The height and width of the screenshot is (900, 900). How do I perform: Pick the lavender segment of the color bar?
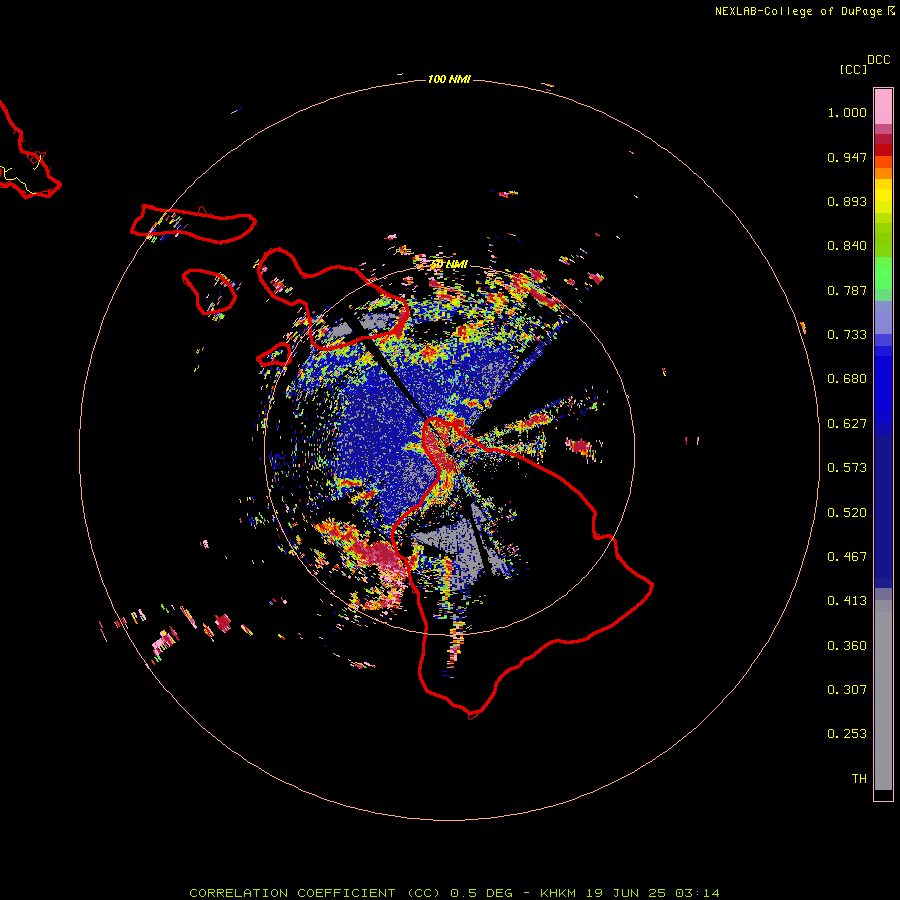(x=883, y=317)
